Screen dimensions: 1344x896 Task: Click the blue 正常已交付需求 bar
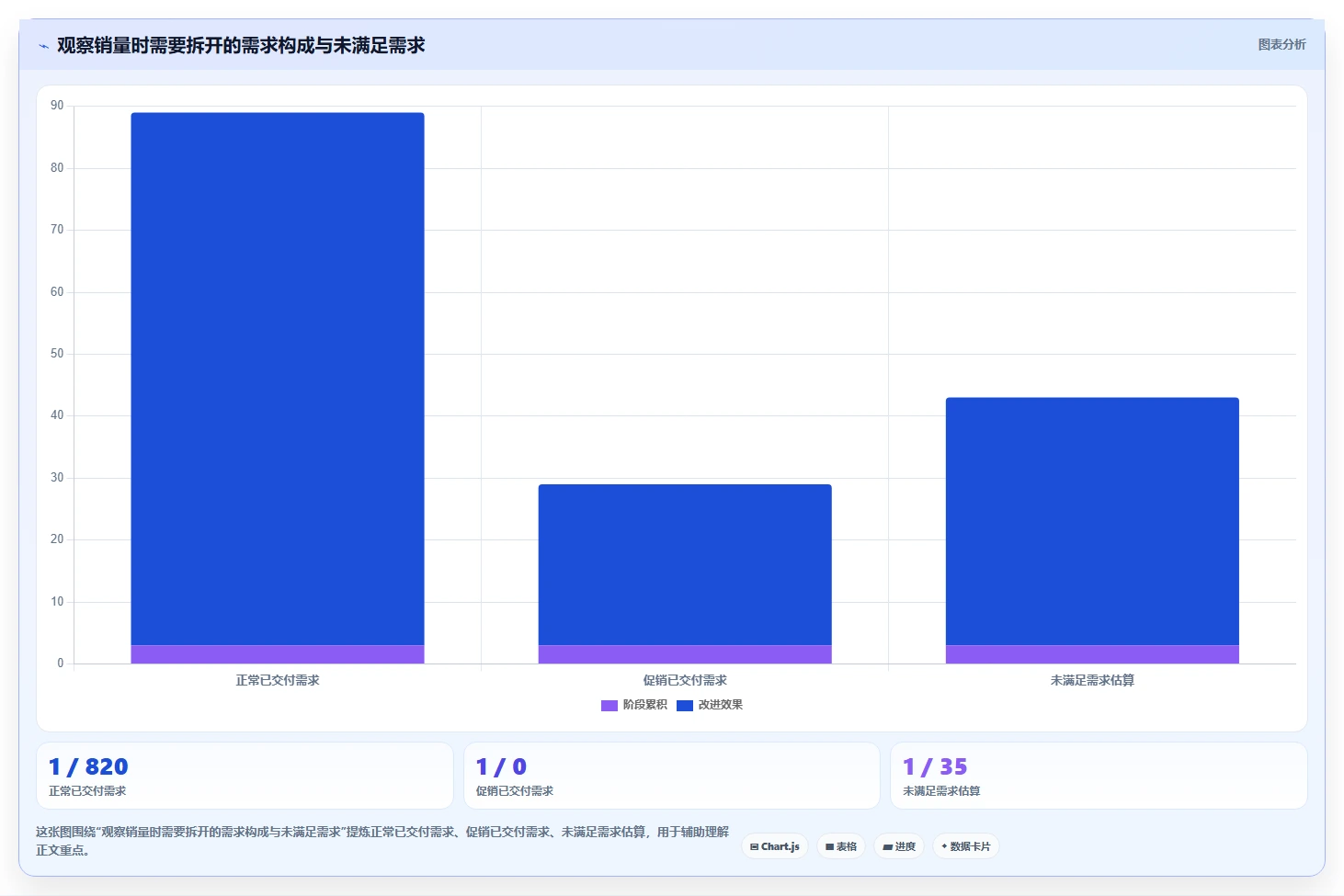[278, 379]
